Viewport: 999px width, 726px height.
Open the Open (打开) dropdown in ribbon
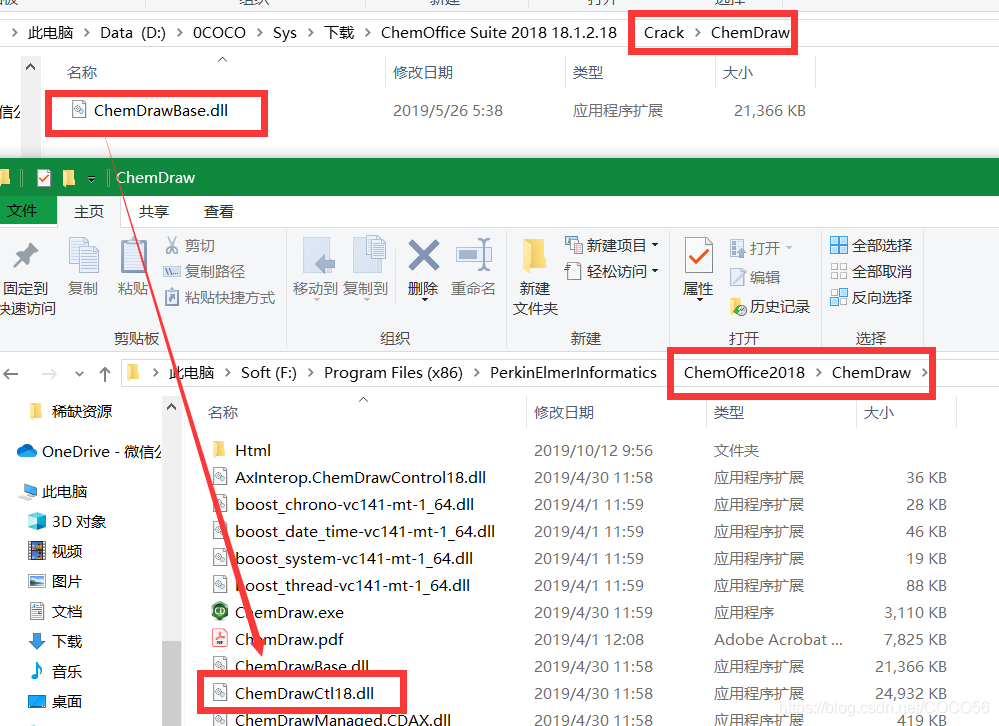(761, 248)
